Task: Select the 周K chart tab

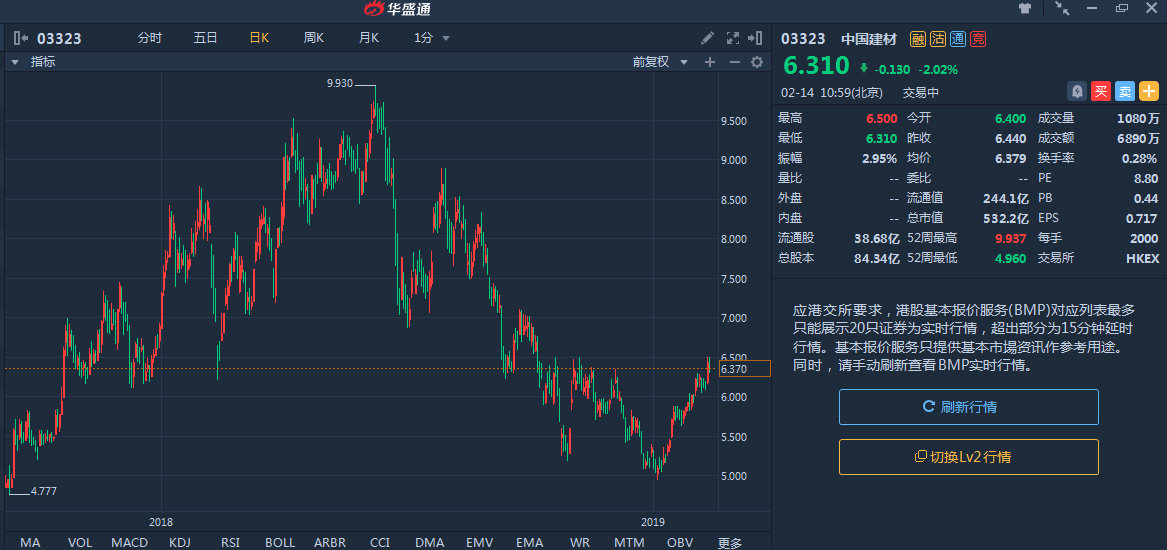Action: point(313,38)
